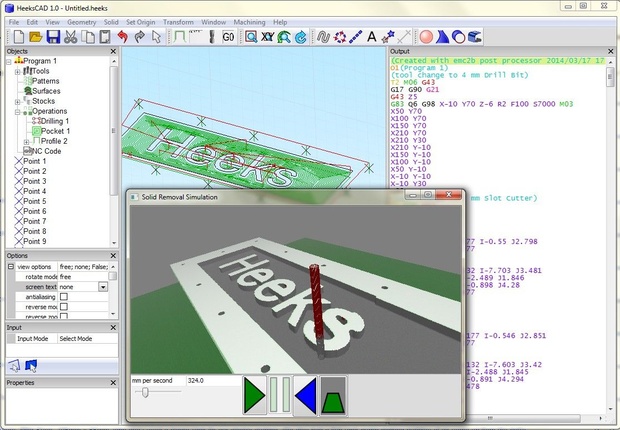Screen dimensions: 620x430
Task: Open the File menu
Action: [14, 22]
